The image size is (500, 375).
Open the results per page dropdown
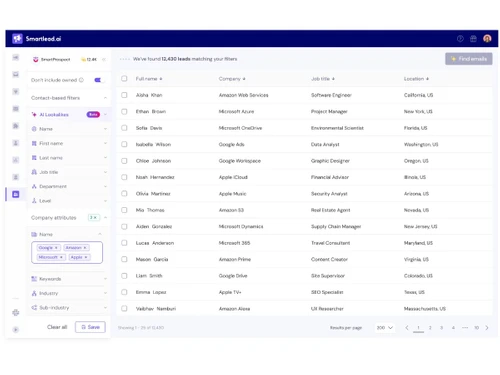pos(385,328)
